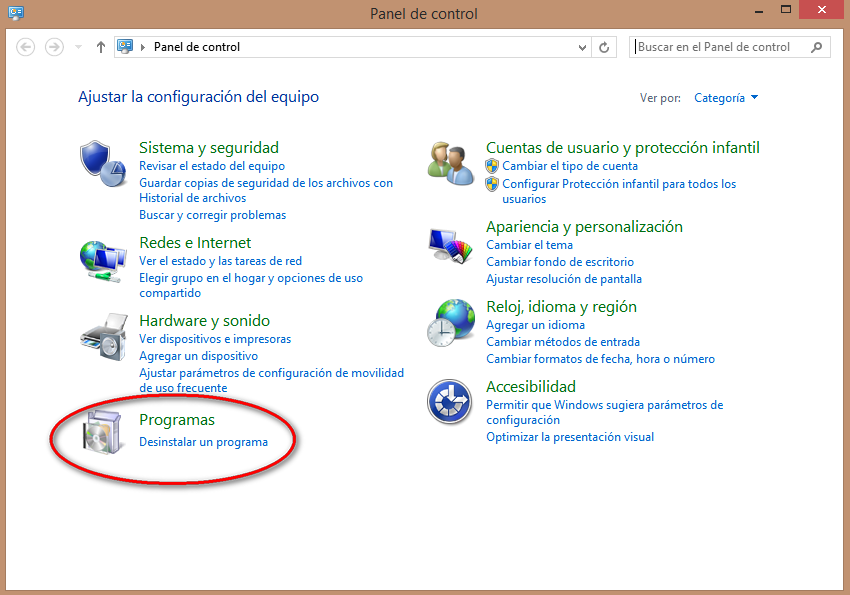Open Cuentas de usuario y protección infantil
This screenshot has width=850, height=595.
click(623, 147)
